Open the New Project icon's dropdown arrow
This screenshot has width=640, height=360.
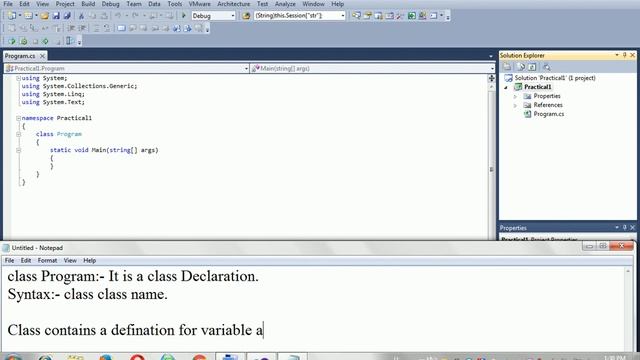tap(19, 16)
